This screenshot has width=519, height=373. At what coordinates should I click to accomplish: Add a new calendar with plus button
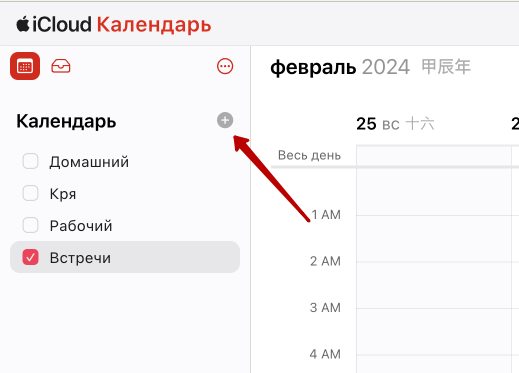[225, 120]
